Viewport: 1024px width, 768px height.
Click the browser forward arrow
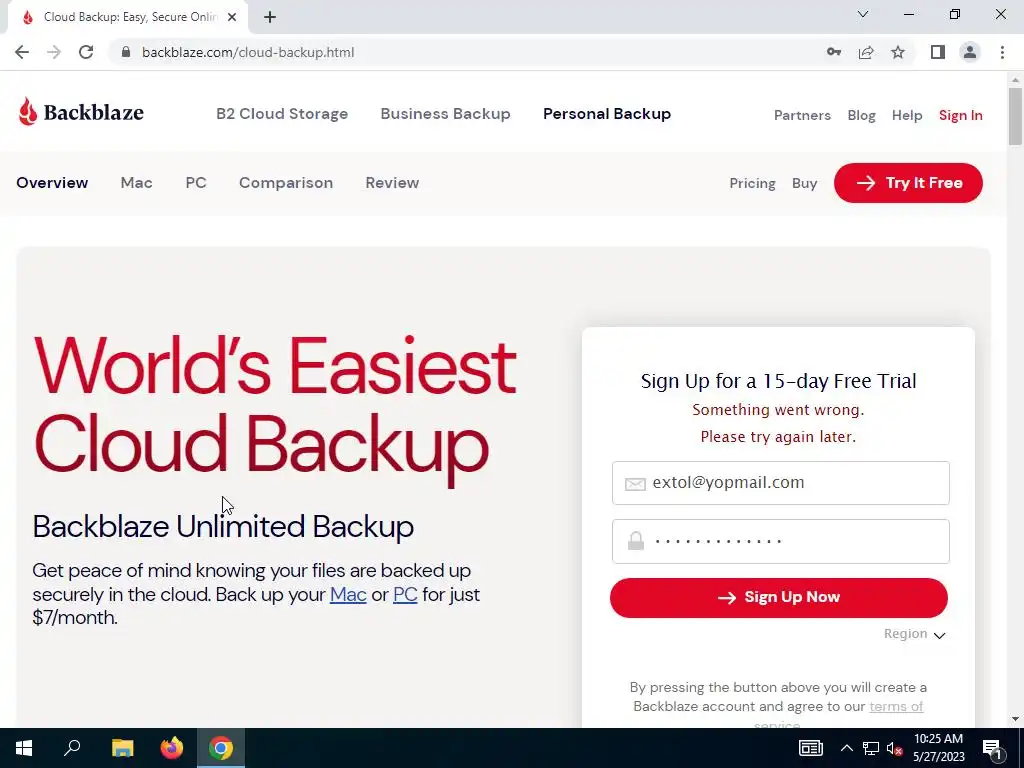[54, 52]
